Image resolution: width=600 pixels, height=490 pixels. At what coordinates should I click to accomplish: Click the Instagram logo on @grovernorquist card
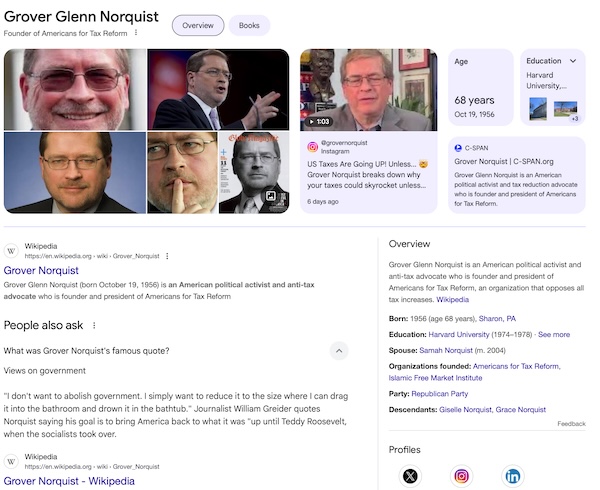click(313, 147)
